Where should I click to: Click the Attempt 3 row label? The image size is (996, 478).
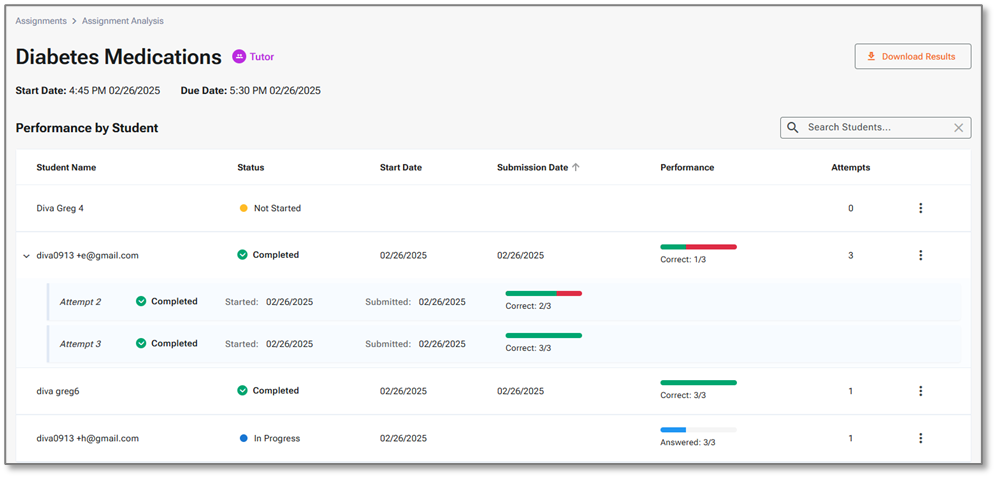(80, 344)
